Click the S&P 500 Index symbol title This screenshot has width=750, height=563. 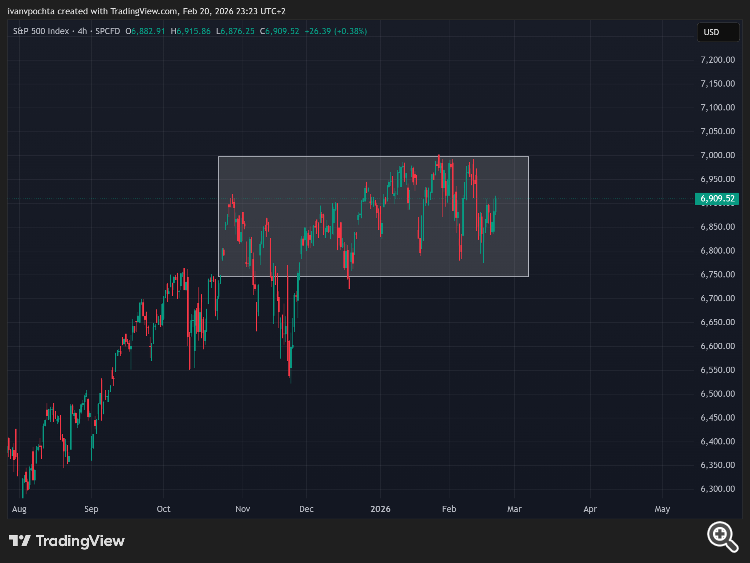(x=41, y=31)
